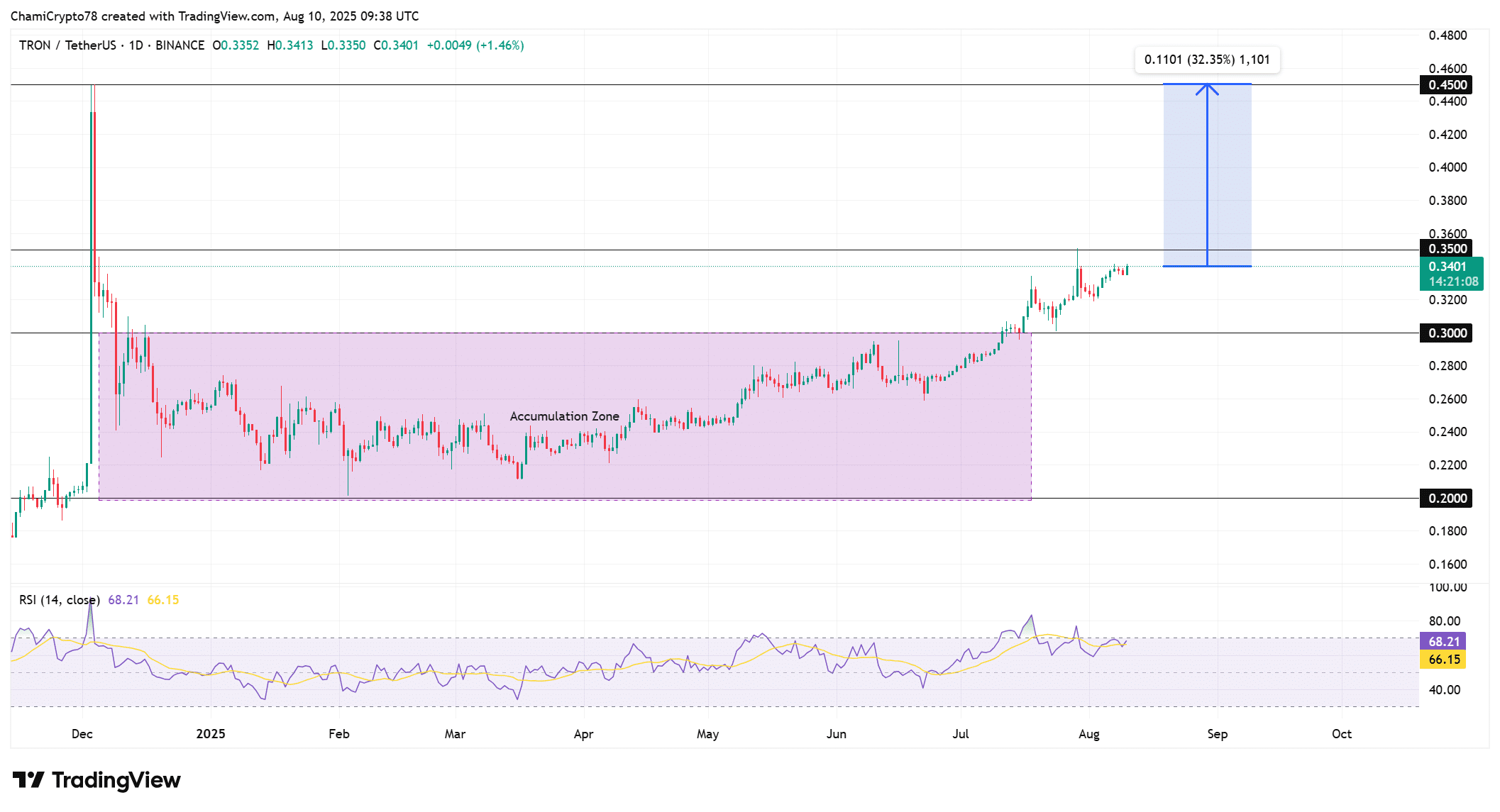
Task: Click the 0.3500 price level tag
Action: click(1447, 249)
